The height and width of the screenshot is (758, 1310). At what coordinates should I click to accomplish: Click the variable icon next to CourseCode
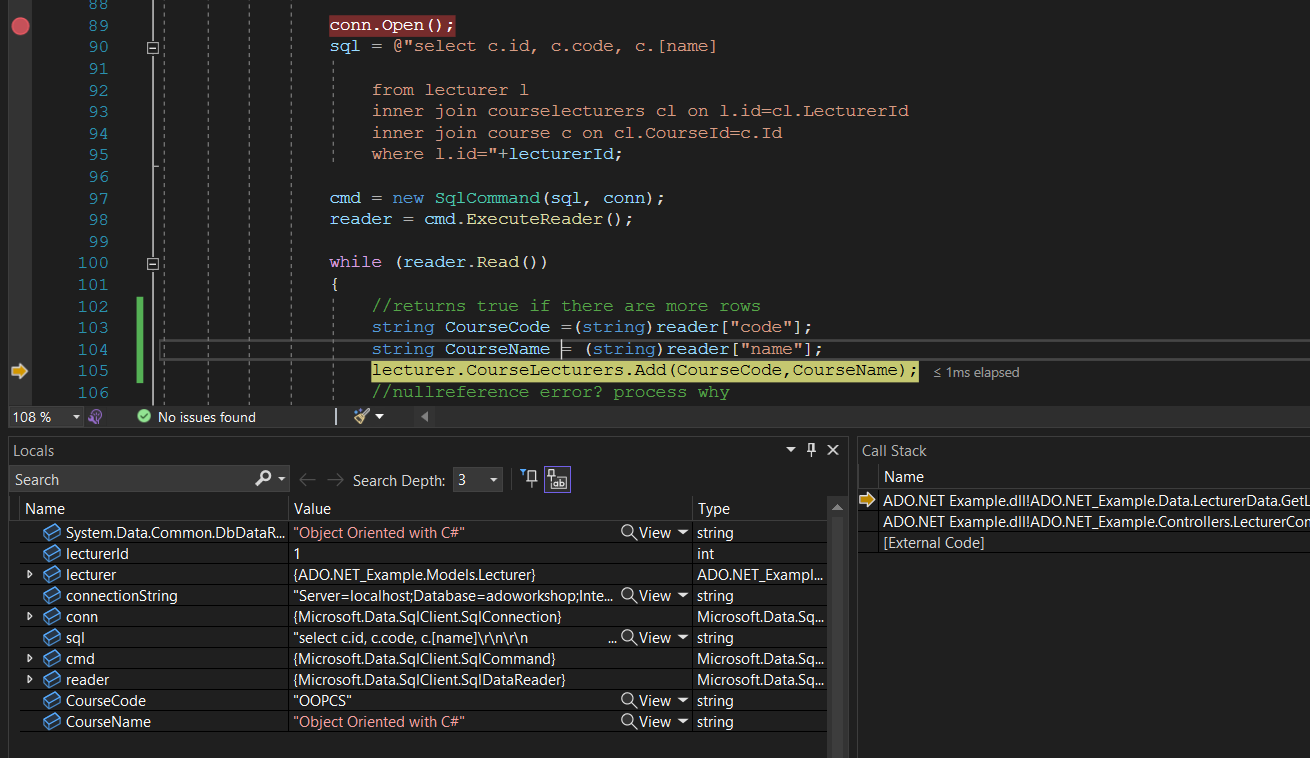(52, 701)
